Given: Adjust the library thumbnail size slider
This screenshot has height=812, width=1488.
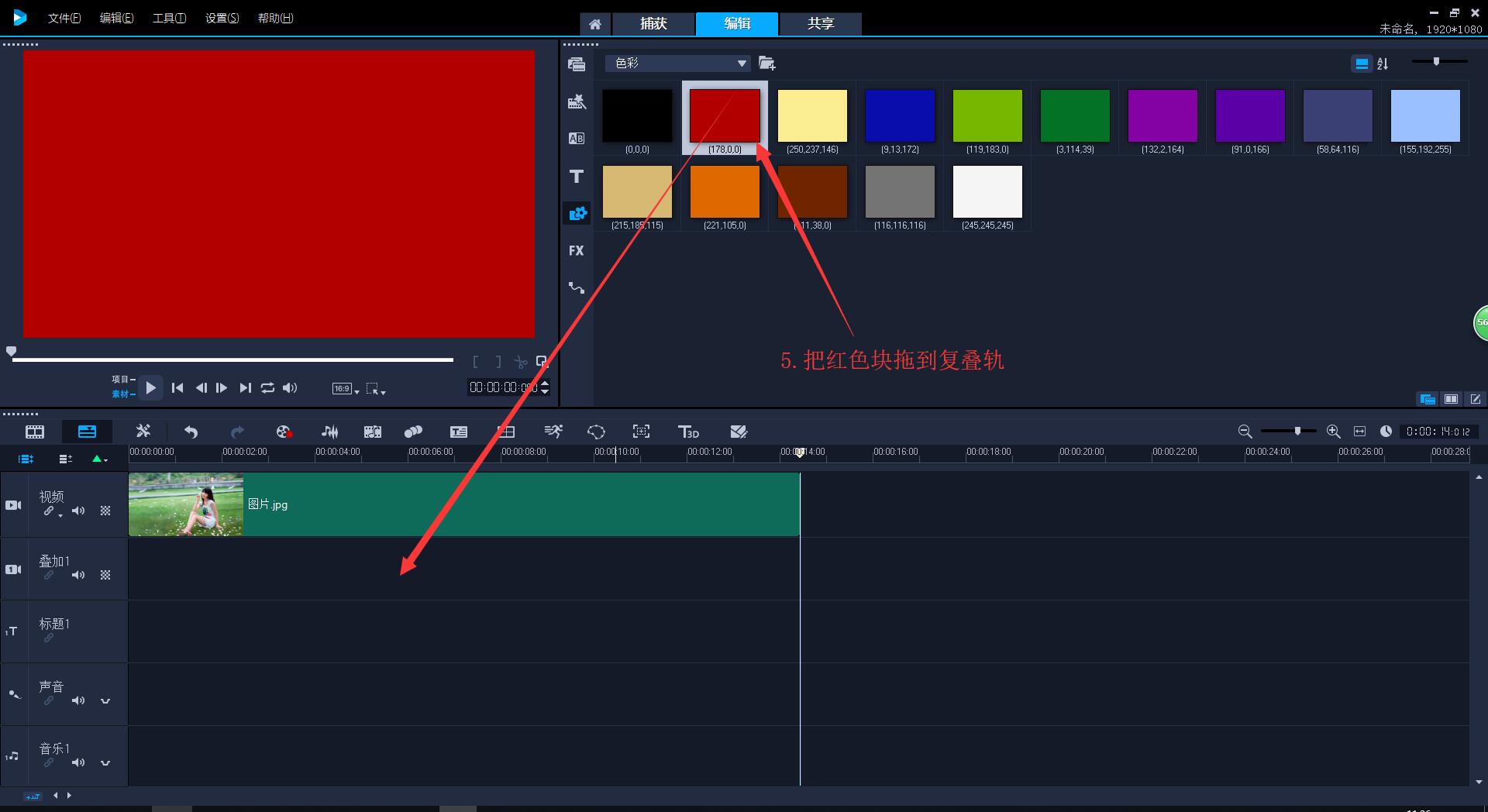Looking at the screenshot, I should coord(1440,61).
